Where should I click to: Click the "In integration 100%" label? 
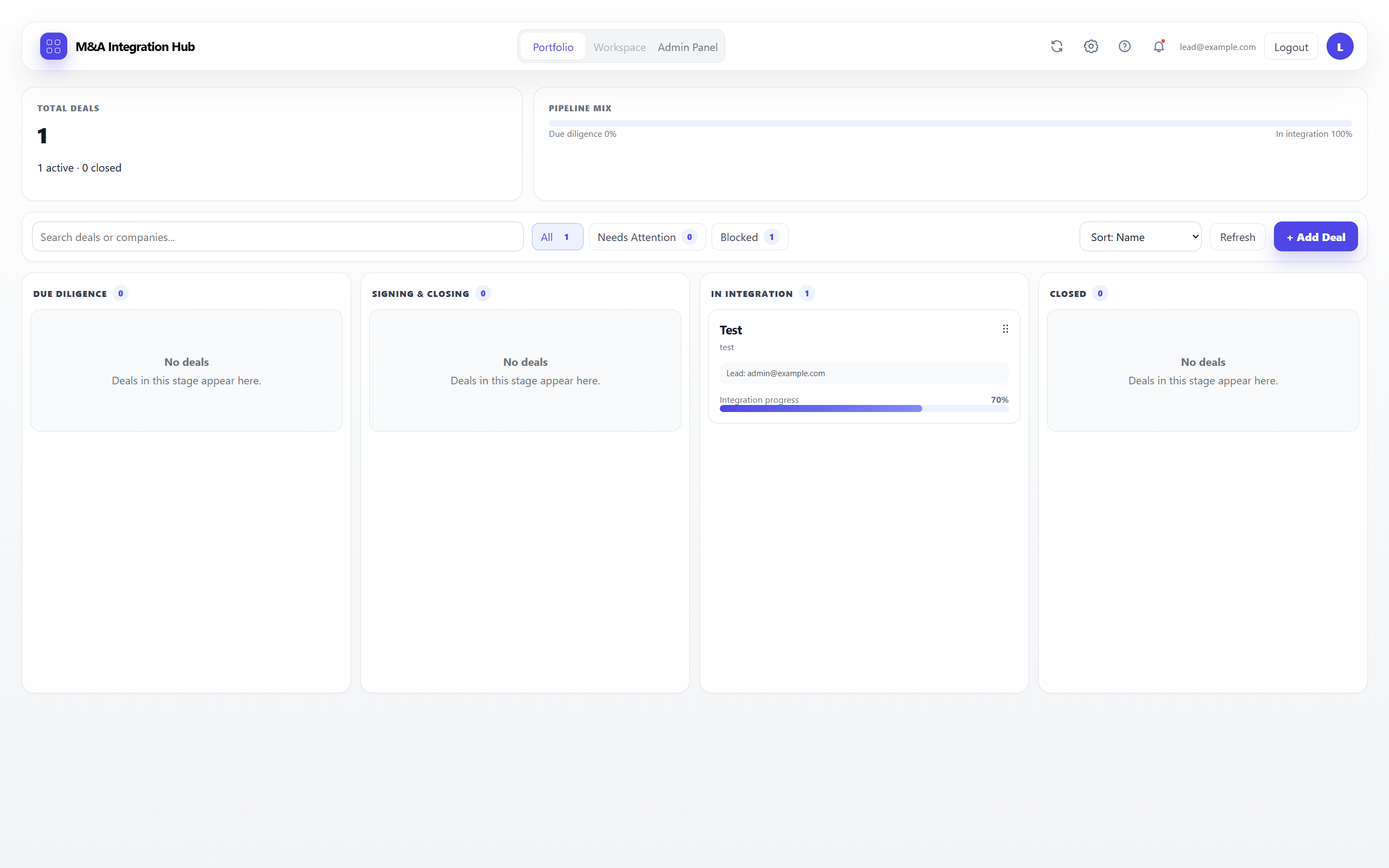click(1314, 134)
